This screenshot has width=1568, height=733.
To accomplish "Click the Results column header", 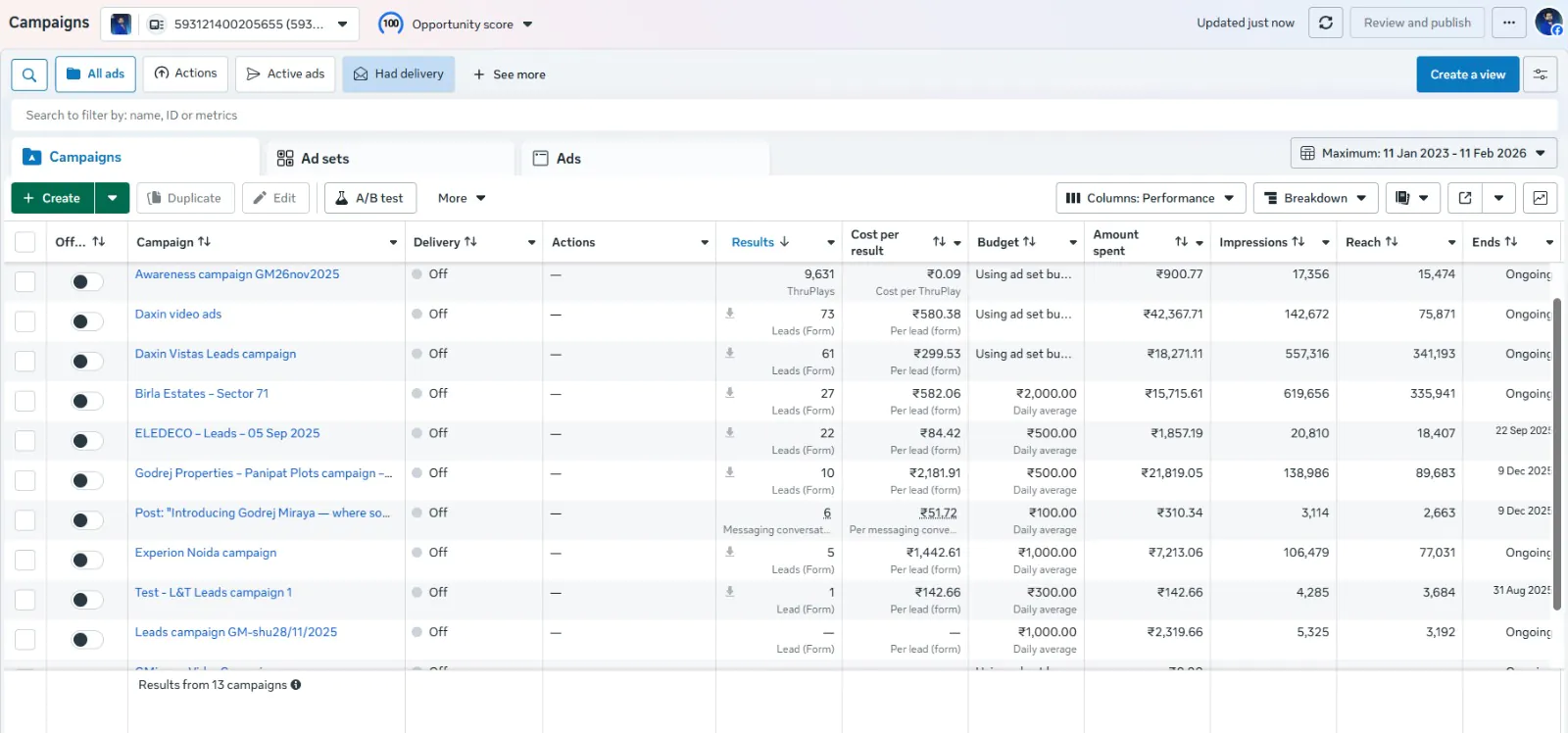I will [x=753, y=242].
